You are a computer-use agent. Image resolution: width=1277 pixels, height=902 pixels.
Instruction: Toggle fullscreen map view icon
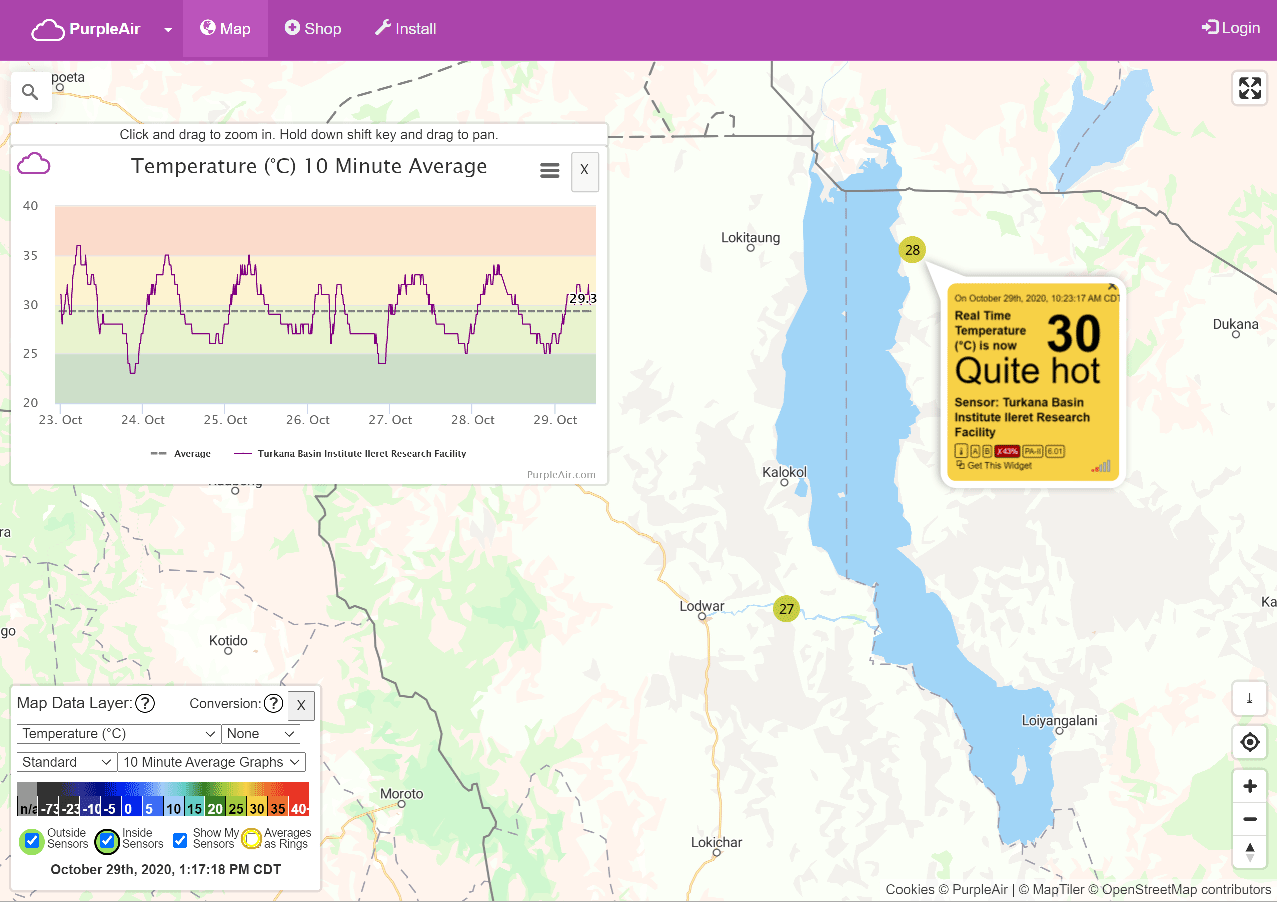tap(1249, 88)
